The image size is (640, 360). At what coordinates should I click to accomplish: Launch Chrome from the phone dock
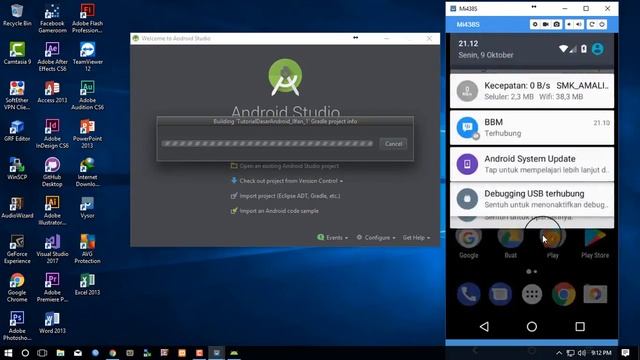pos(564,294)
